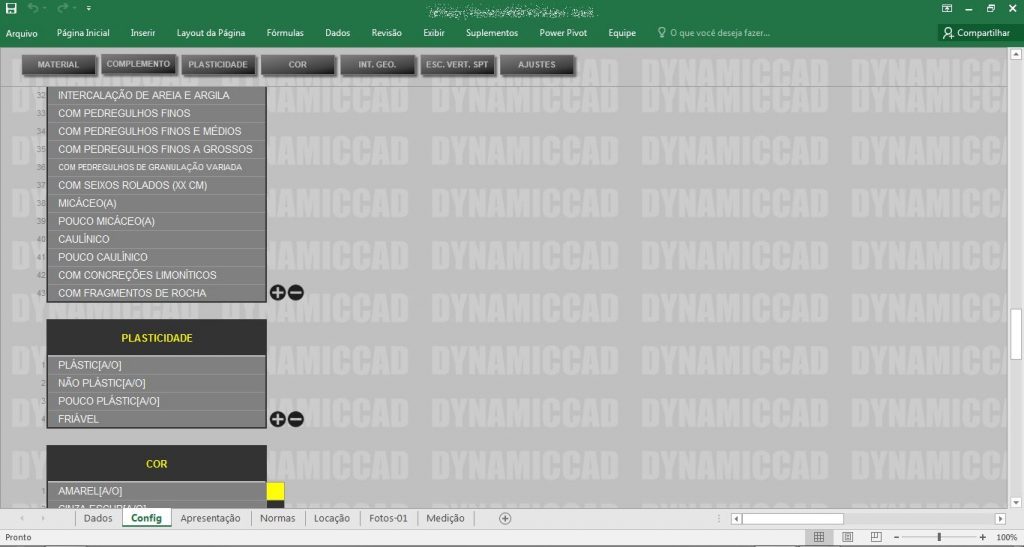Click the Redo arrow icon
This screenshot has height=547, width=1024.
[62, 8]
